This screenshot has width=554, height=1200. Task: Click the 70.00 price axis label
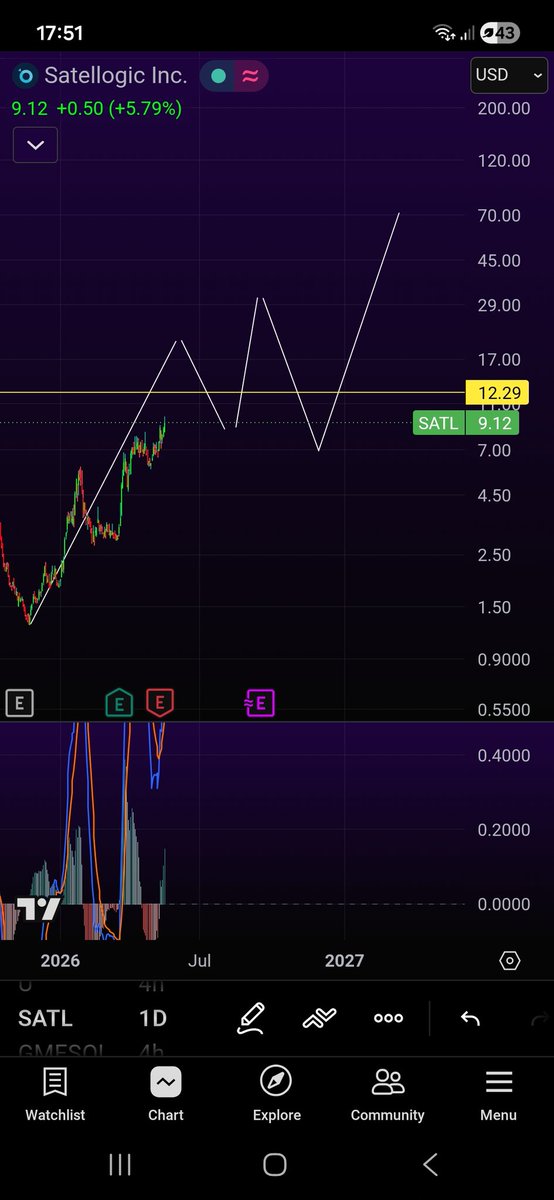click(x=500, y=215)
